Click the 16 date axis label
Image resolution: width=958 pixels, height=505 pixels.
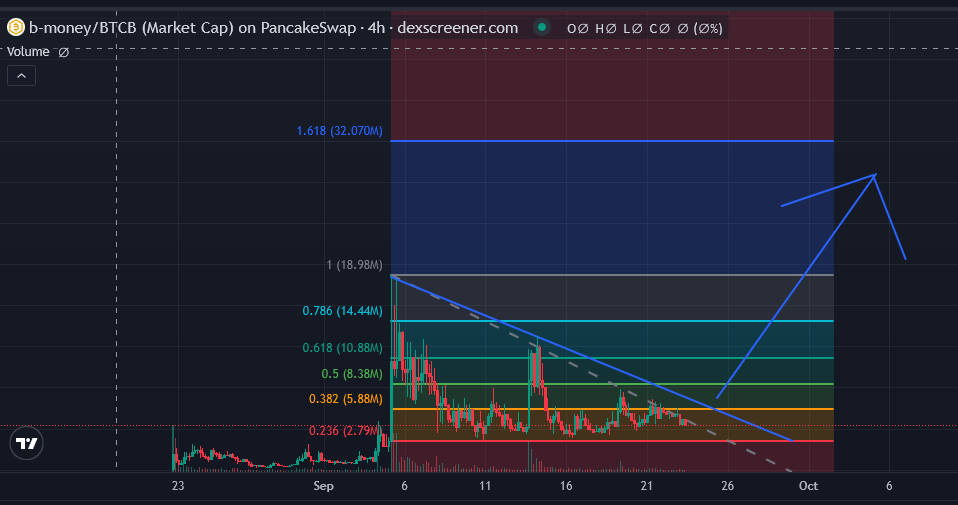click(x=566, y=486)
